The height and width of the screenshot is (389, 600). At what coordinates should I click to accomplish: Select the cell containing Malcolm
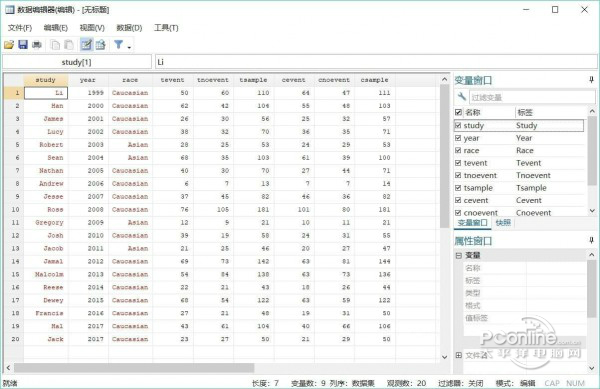(46, 274)
